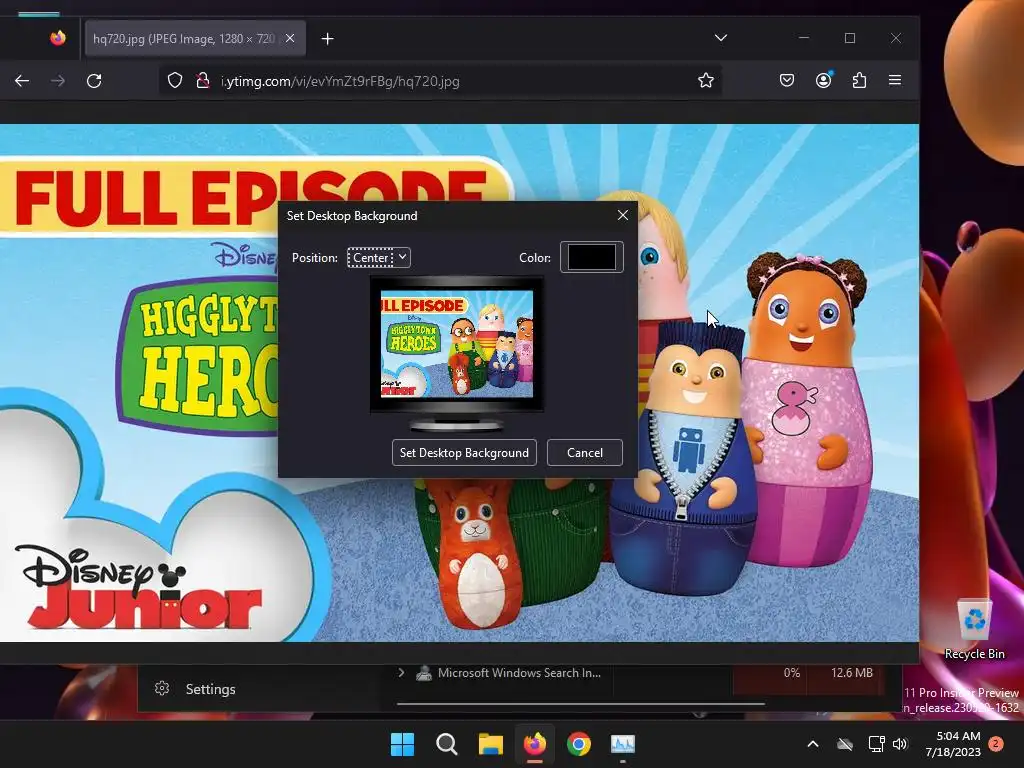Image resolution: width=1024 pixels, height=768 pixels.
Task: Open the Pocket save icon
Action: pos(787,80)
